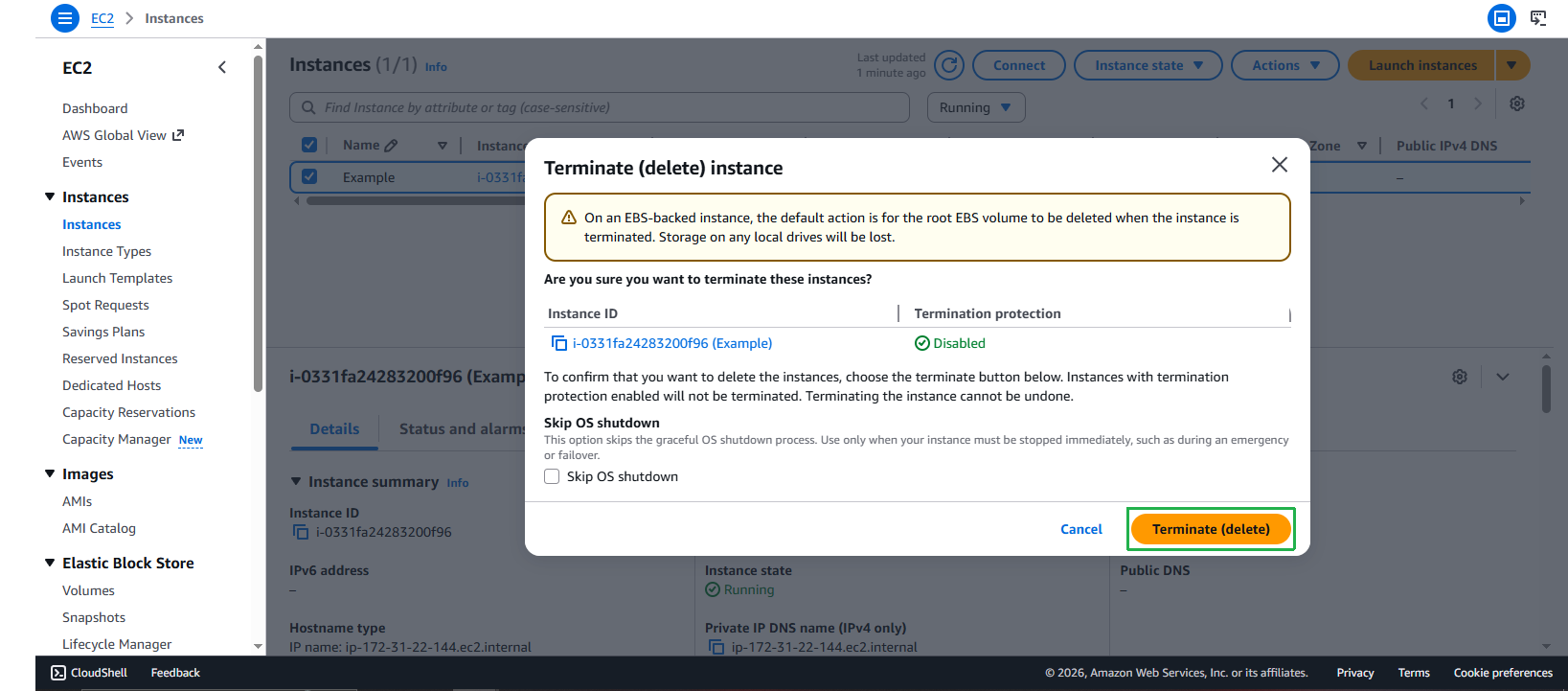Click the green Running status icon in details

pos(713,589)
